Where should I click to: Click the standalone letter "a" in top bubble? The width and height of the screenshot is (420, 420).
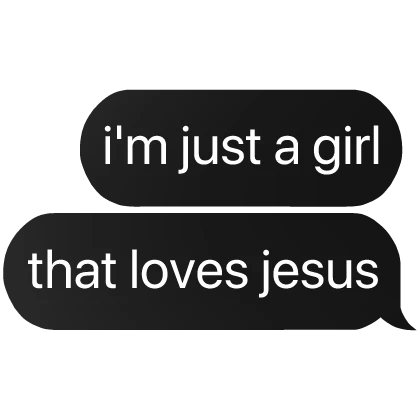[287, 151]
